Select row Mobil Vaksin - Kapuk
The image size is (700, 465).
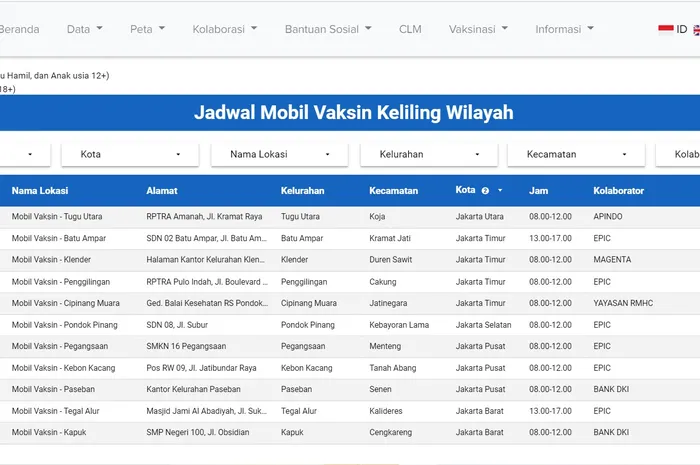tap(350, 432)
